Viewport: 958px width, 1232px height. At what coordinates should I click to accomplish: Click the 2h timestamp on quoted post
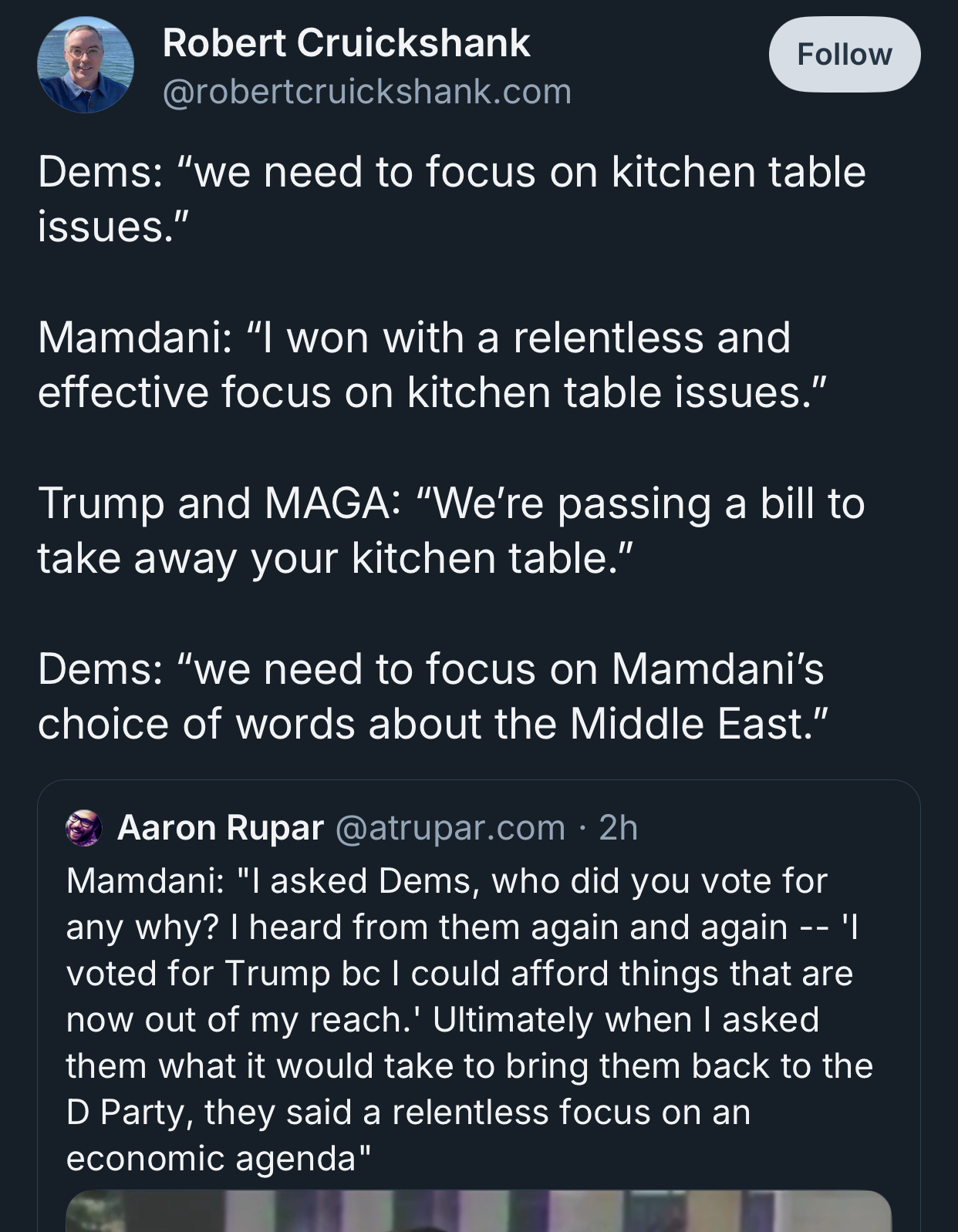pos(619,828)
